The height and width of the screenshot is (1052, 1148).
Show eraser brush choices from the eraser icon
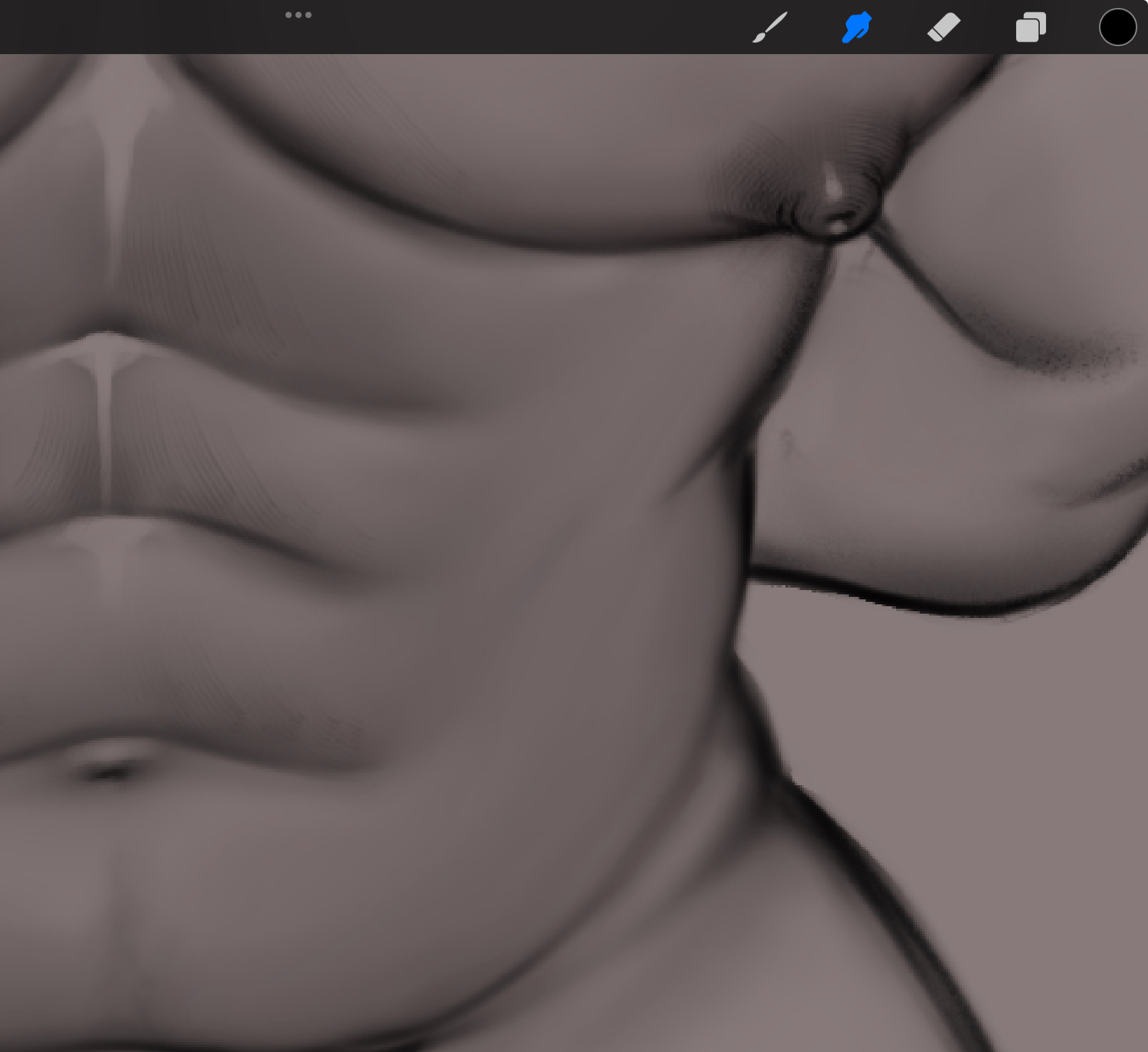point(943,27)
